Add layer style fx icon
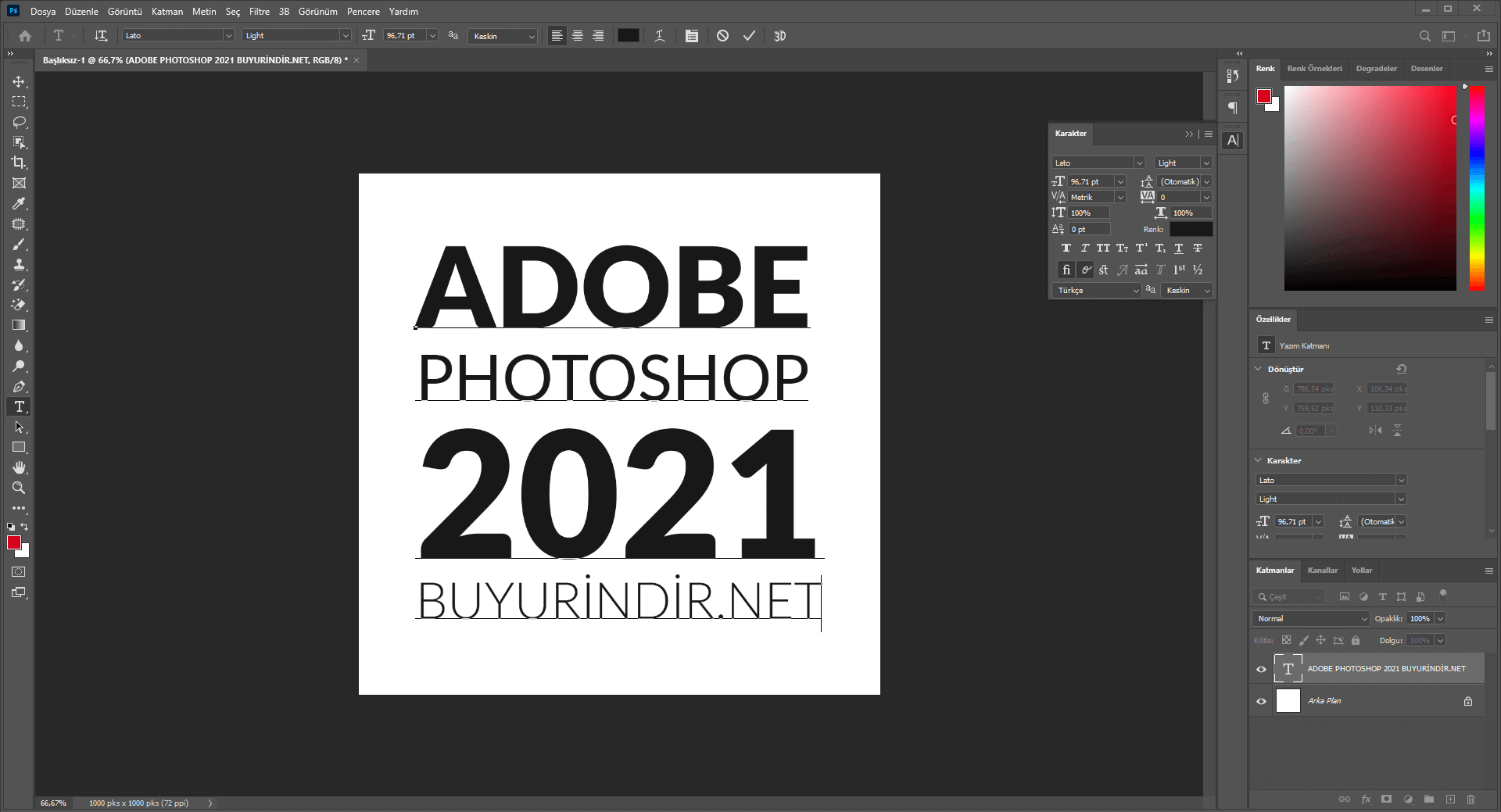Viewport: 1501px width, 812px height. click(1366, 799)
